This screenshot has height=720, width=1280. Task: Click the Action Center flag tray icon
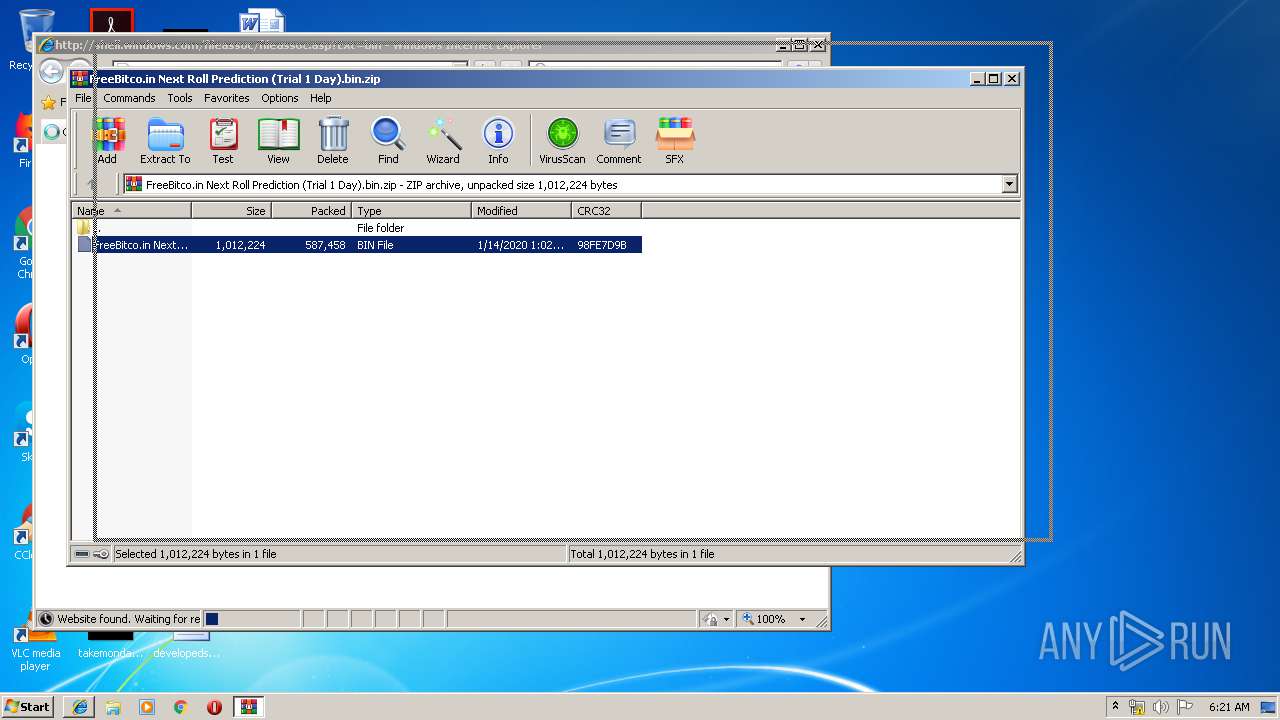click(x=1185, y=707)
